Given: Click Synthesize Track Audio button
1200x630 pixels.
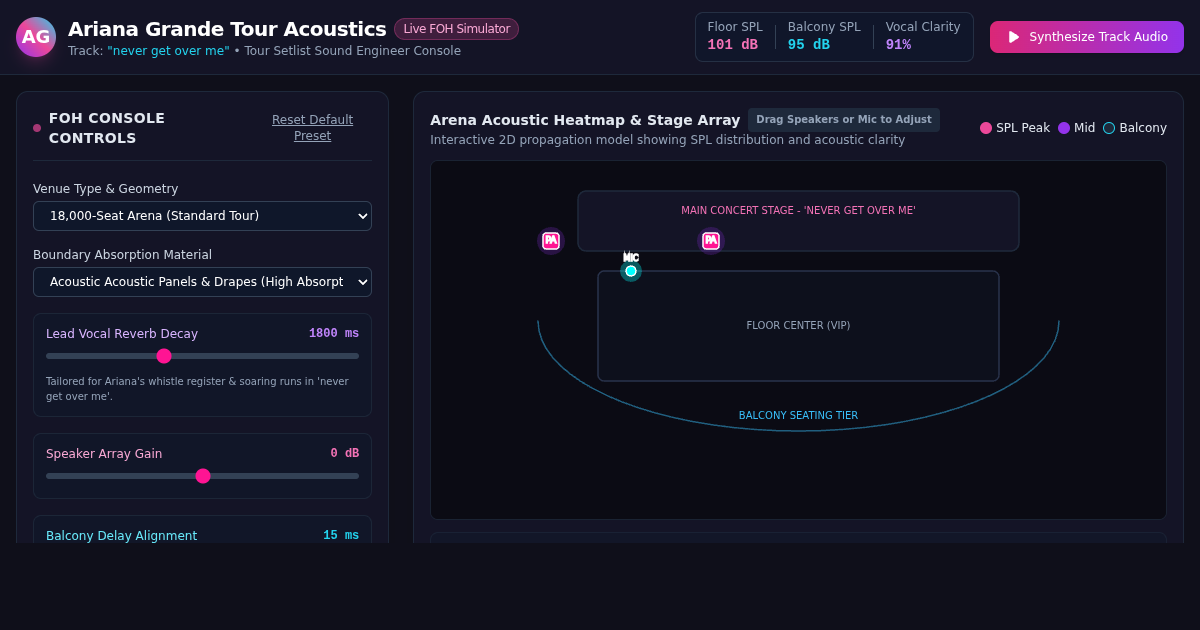Looking at the screenshot, I should click(1087, 37).
